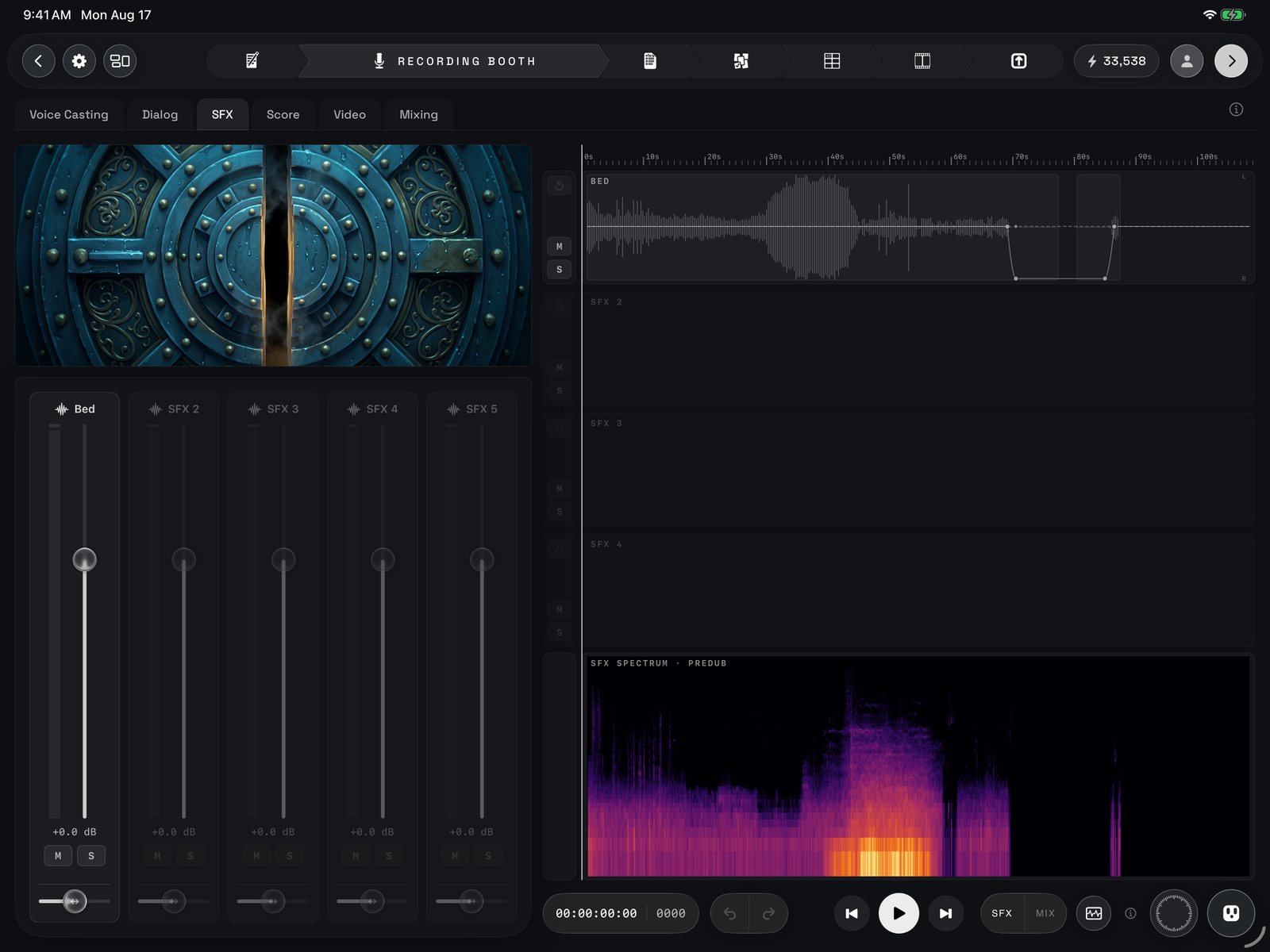Select the MIX monitoring mode

(1045, 914)
